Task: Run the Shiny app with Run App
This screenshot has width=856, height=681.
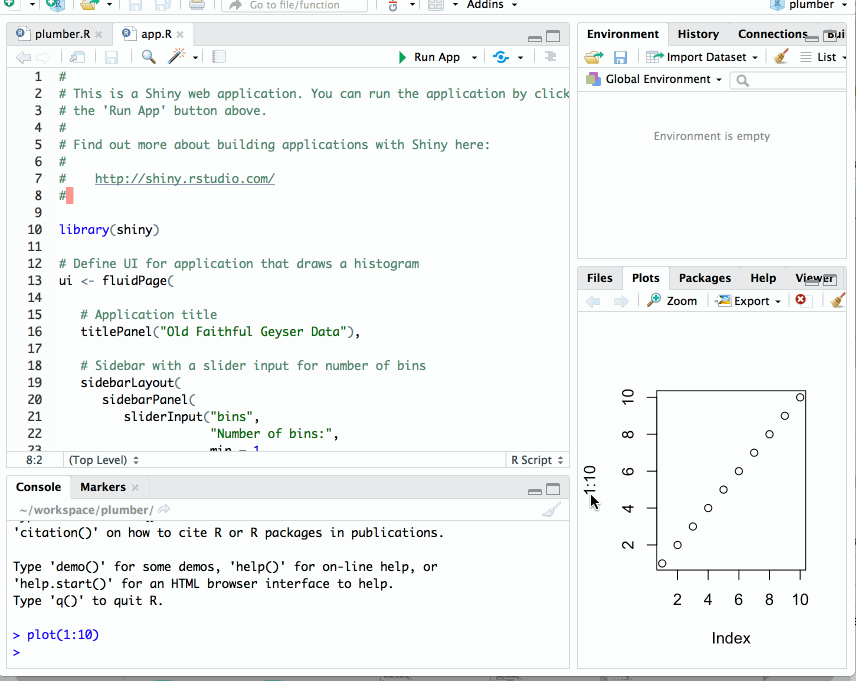Action: [x=430, y=57]
